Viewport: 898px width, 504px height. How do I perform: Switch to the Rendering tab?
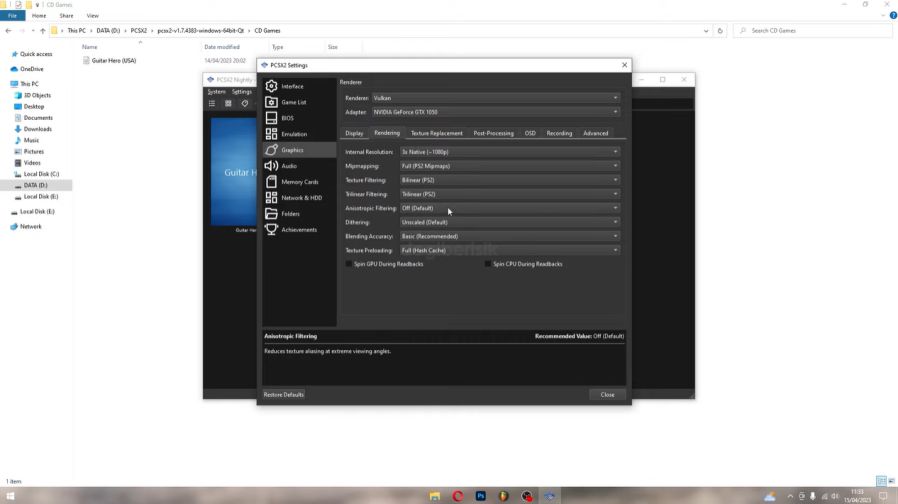click(x=387, y=133)
